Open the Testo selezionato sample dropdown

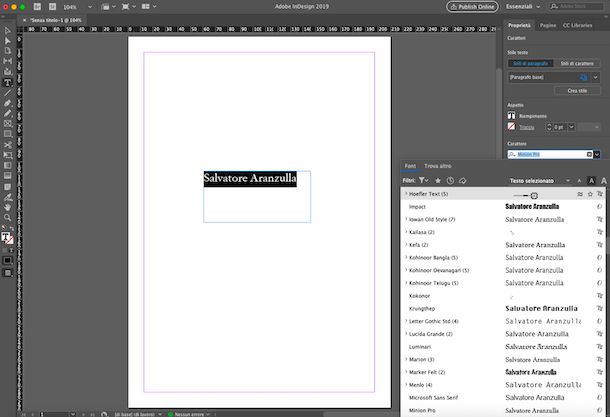click(540, 181)
